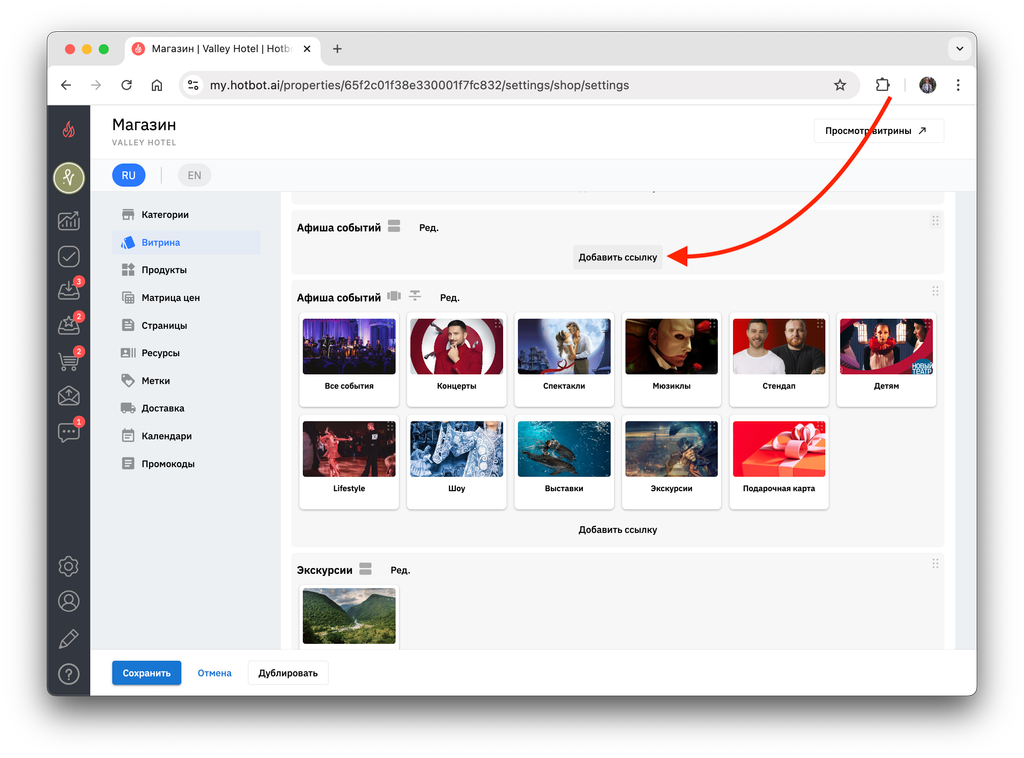
Task: Open the user profile sidebar icon
Action: [x=69, y=601]
